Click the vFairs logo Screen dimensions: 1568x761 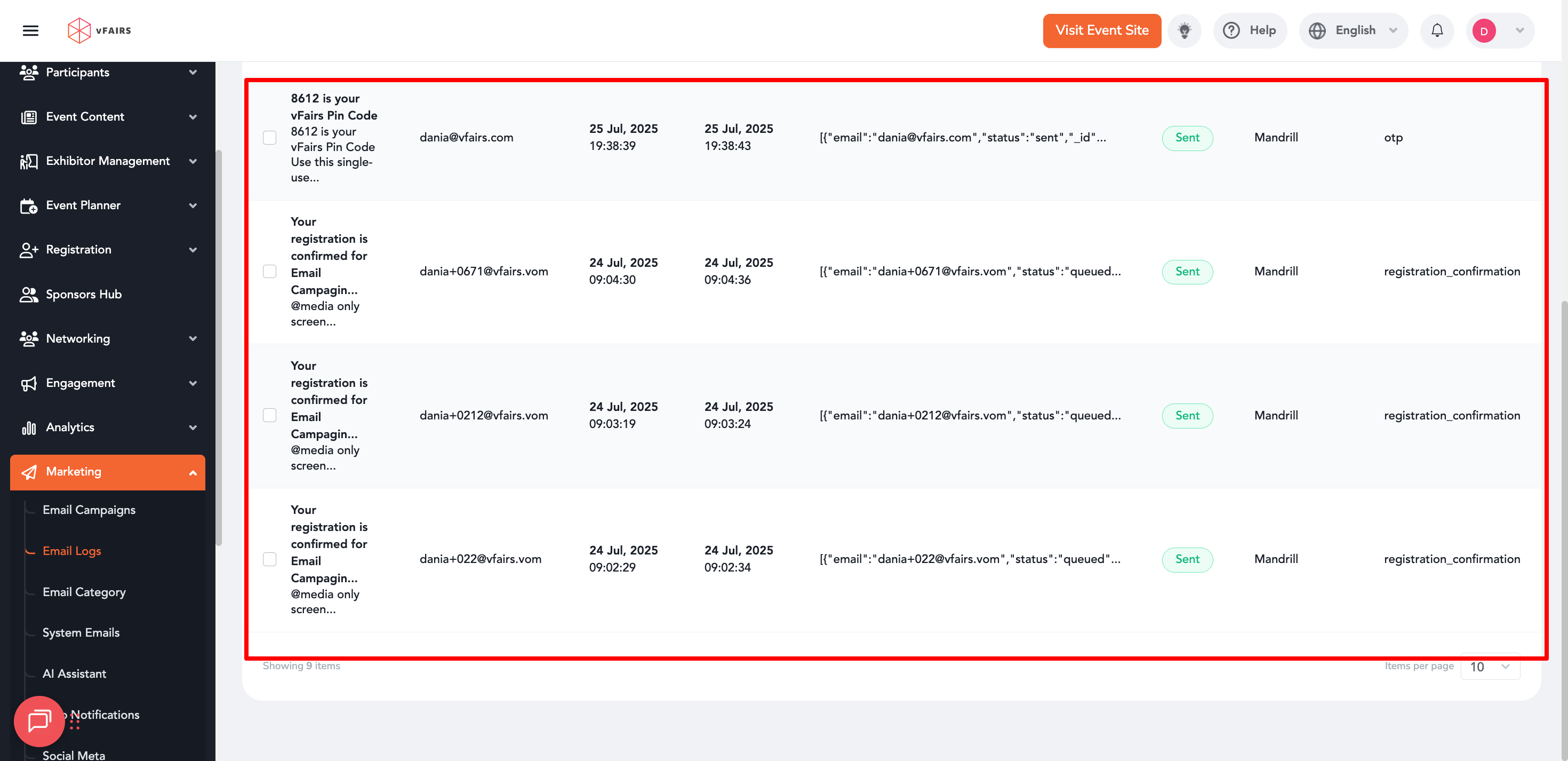[x=99, y=30]
